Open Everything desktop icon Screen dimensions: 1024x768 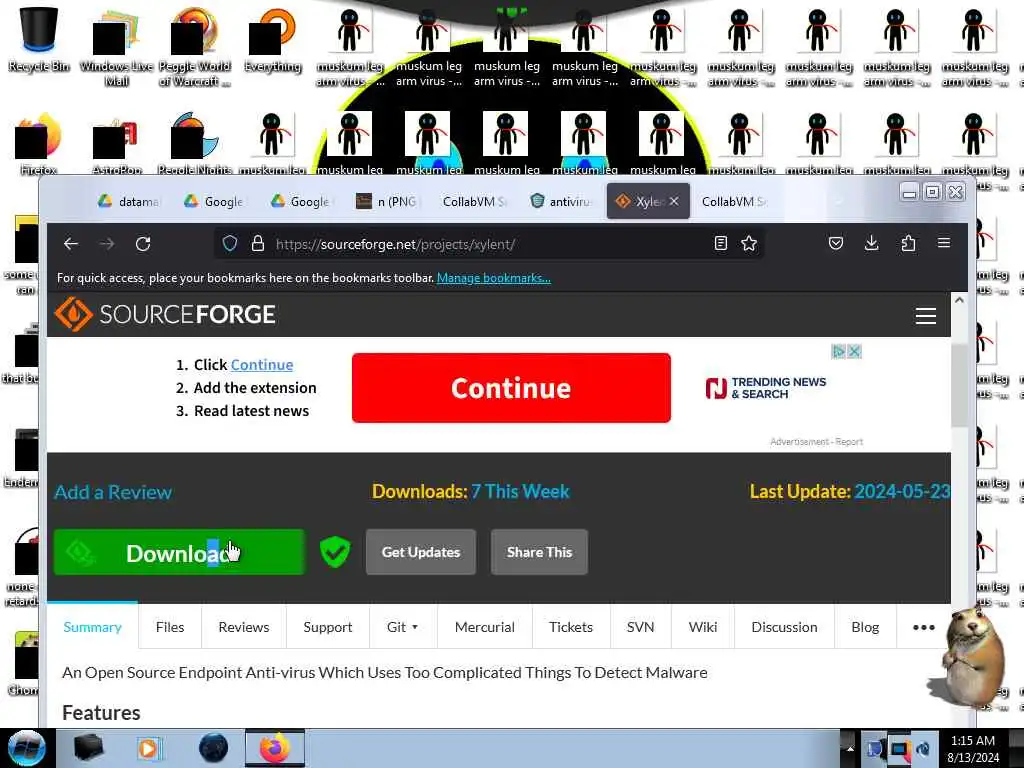tap(273, 39)
